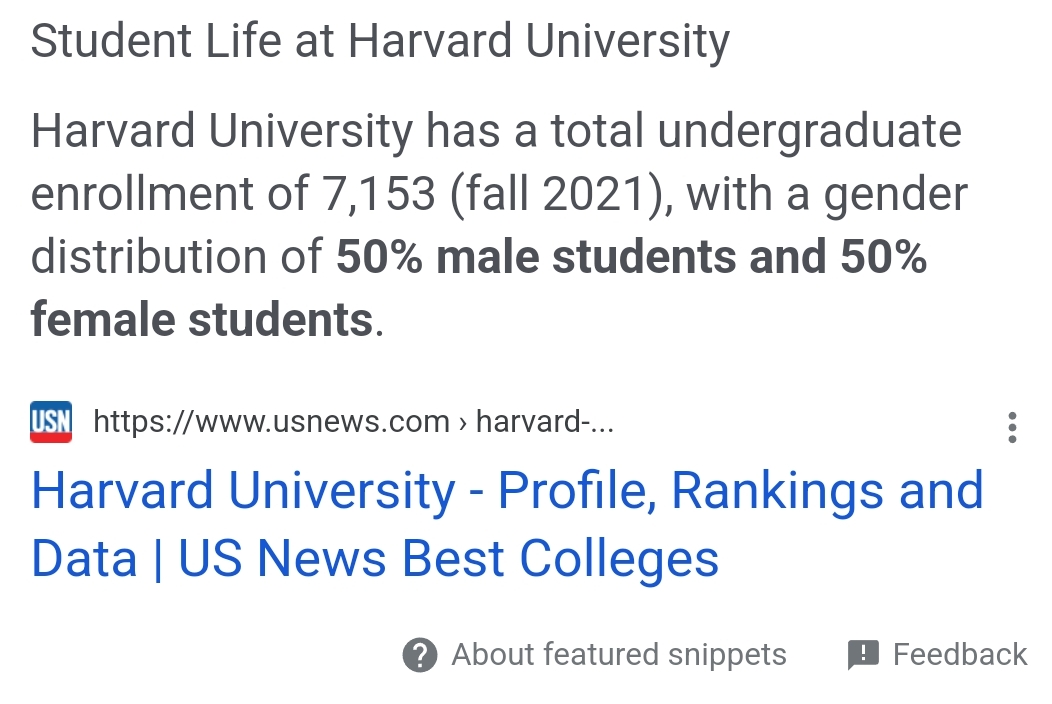The width and height of the screenshot is (1052, 704).
Task: Open the About featured snippets link
Action: point(618,655)
